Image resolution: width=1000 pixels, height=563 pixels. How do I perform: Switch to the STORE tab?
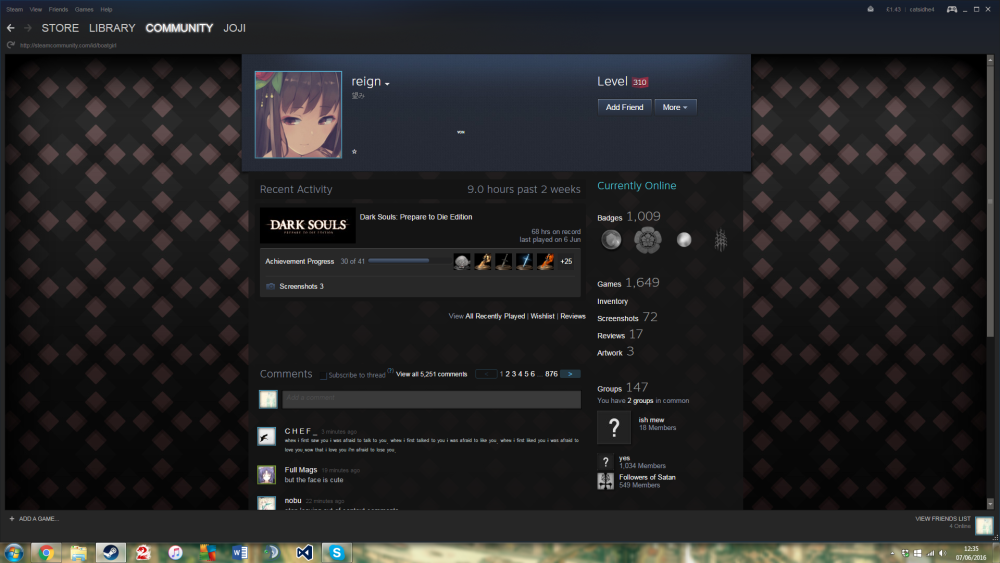coord(60,28)
